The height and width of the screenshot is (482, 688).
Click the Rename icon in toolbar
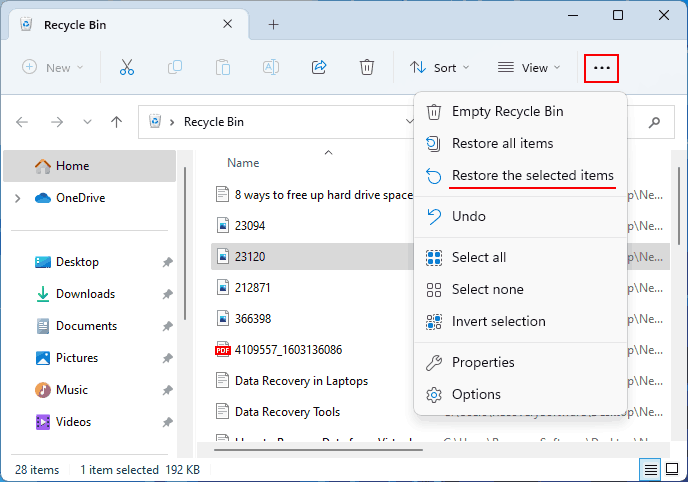271,68
